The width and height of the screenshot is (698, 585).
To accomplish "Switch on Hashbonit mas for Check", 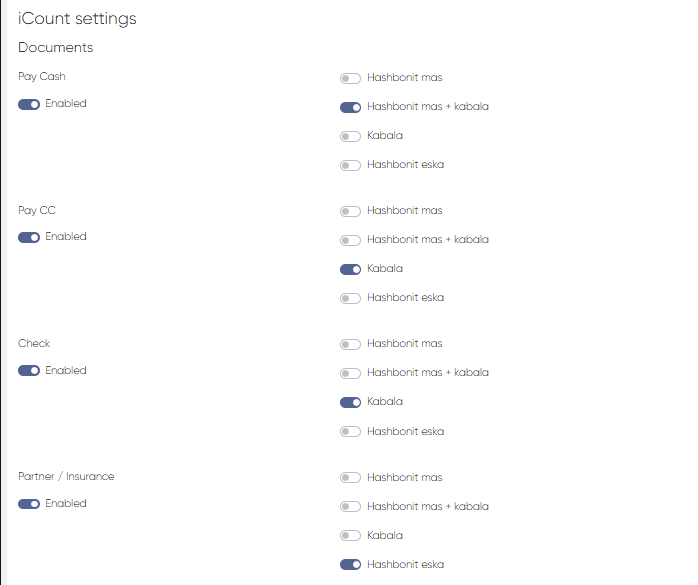I will (350, 344).
